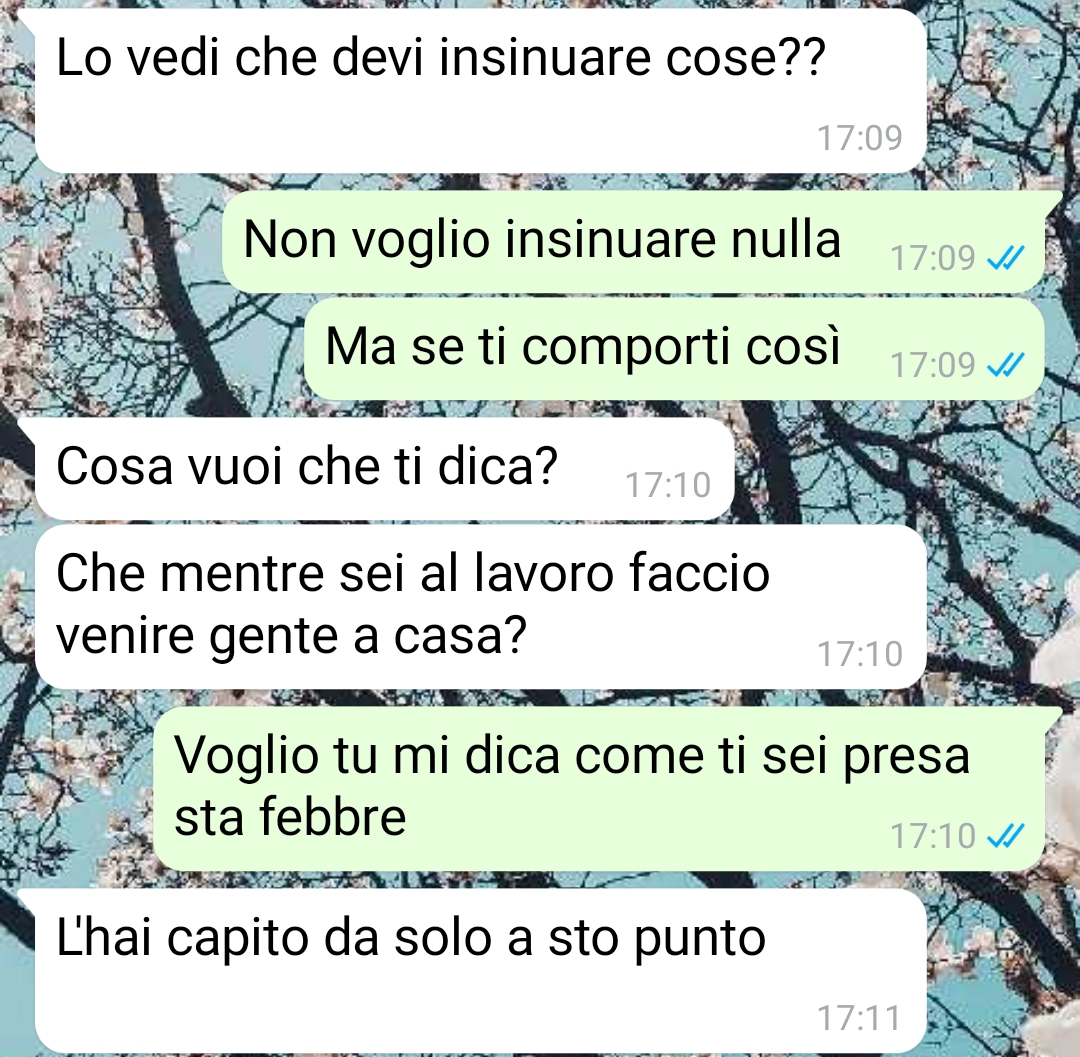Select the message 'Lo vedi che devi insinuare cose??'
Screen dimensions: 1080x1057
(x=480, y=91)
